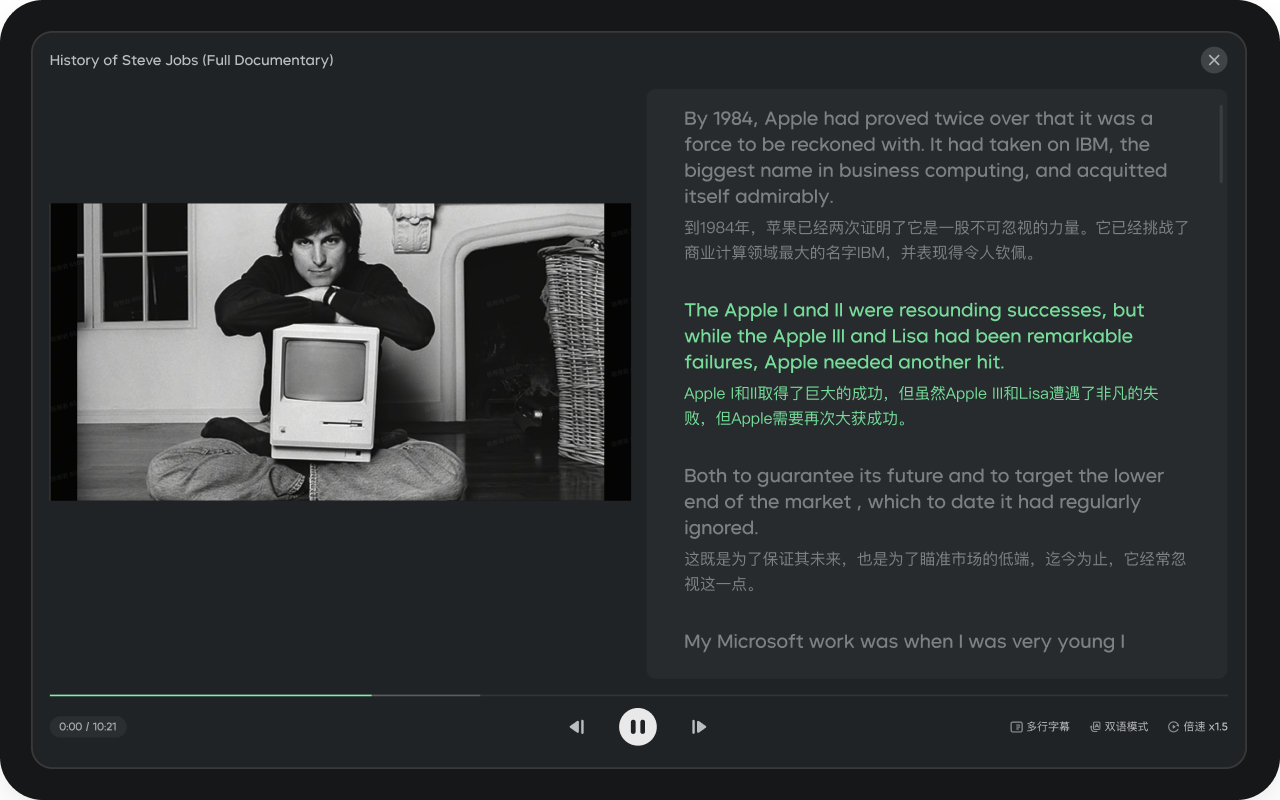Image resolution: width=1280 pixels, height=800 pixels.
Task: Toggle multi-line subtitles (多行字幕)
Action: tap(1040, 727)
